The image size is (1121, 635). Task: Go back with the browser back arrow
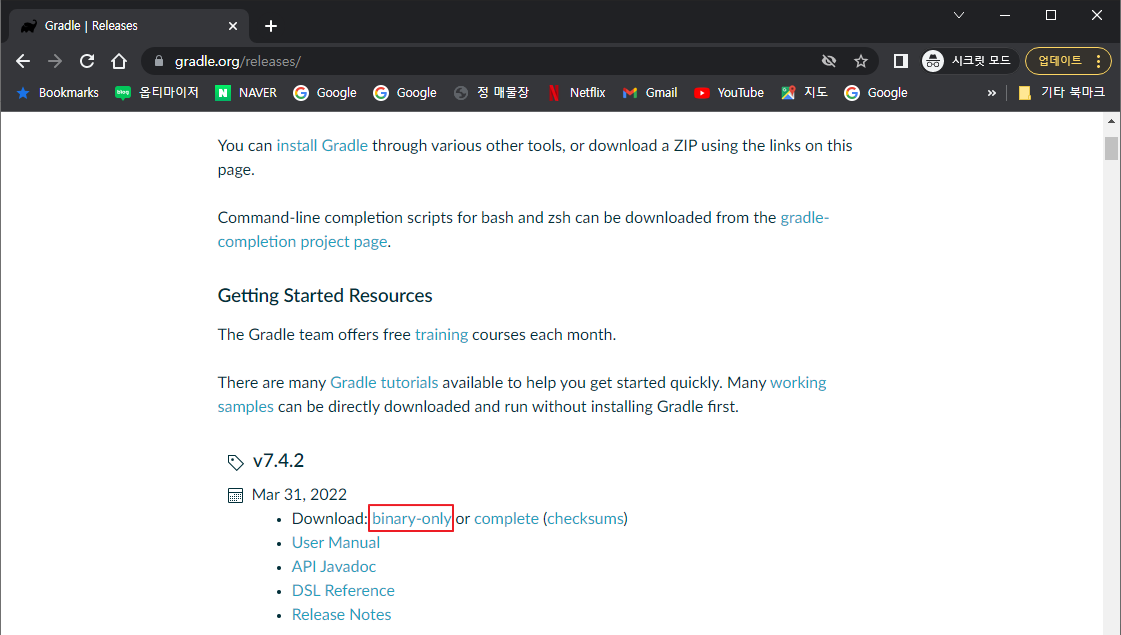[x=23, y=61]
